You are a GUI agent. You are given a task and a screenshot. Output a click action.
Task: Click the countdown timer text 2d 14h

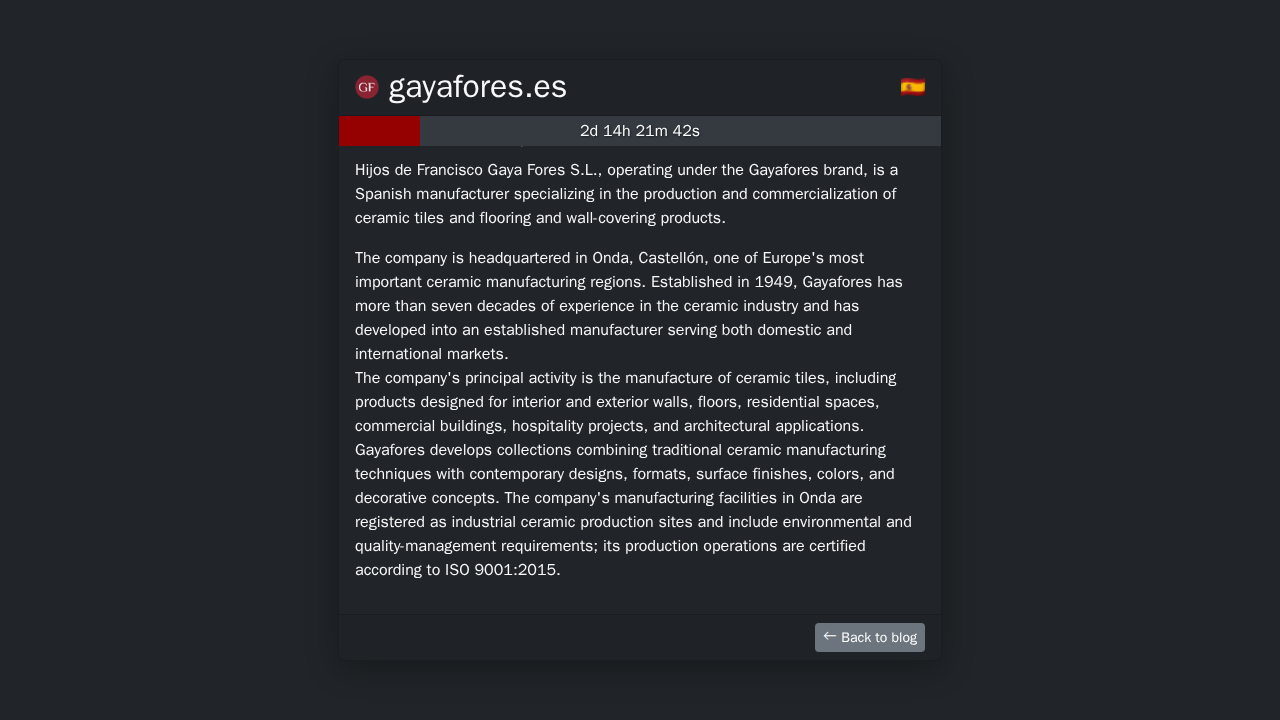click(x=605, y=131)
